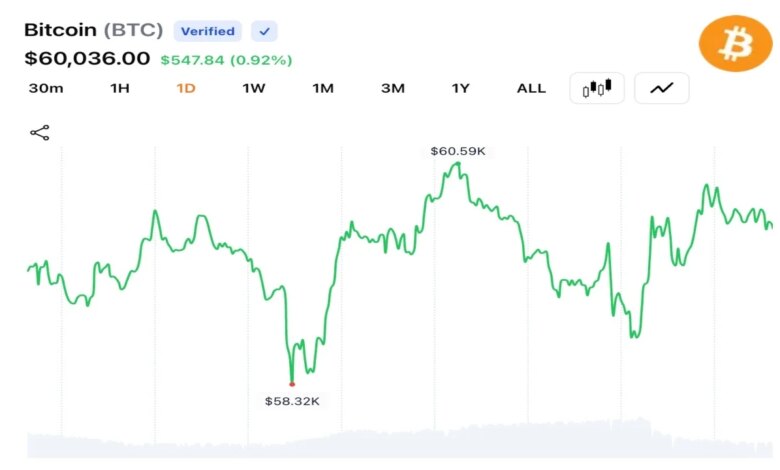Select the 1W time range
The height and width of the screenshot is (470, 780).
pos(254,89)
